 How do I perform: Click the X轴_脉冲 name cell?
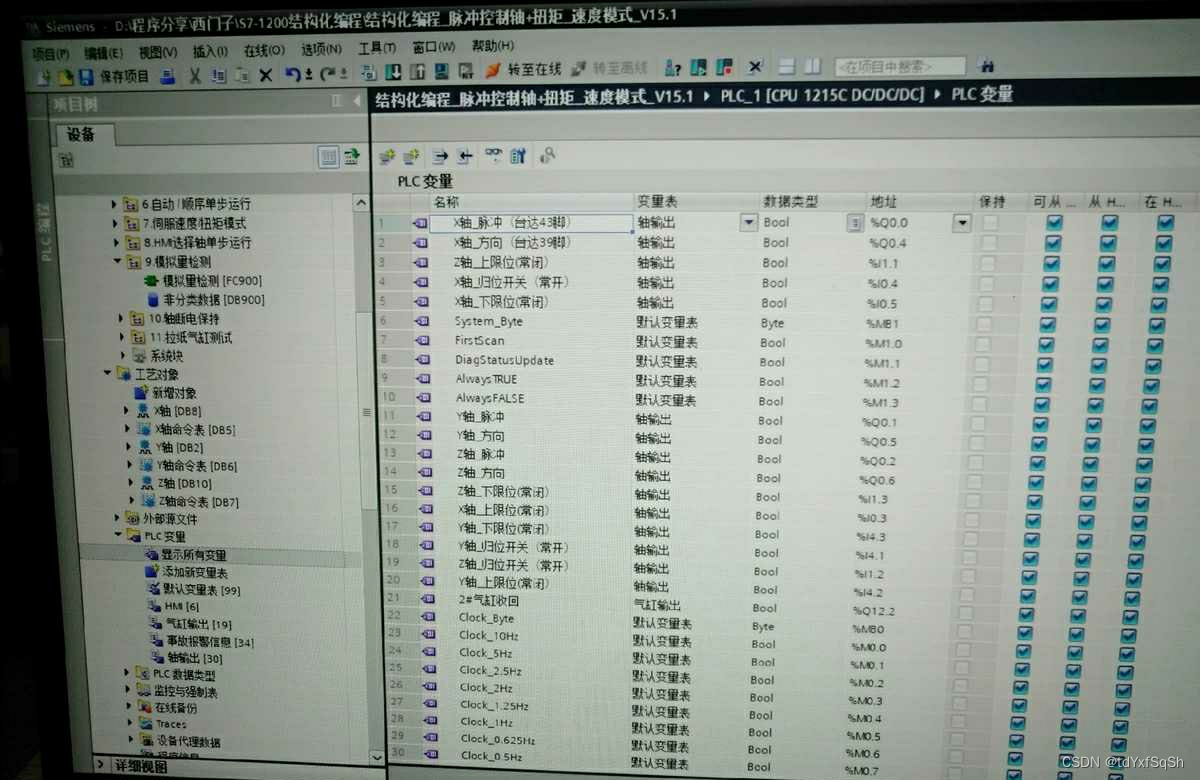(531, 223)
